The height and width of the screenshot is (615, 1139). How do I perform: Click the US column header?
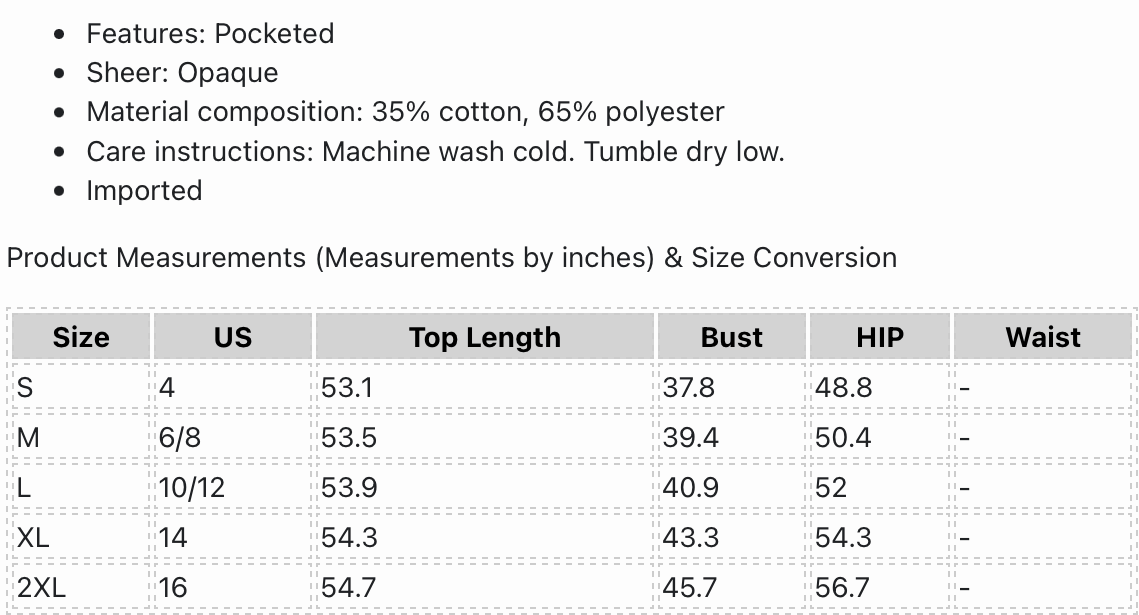233,337
